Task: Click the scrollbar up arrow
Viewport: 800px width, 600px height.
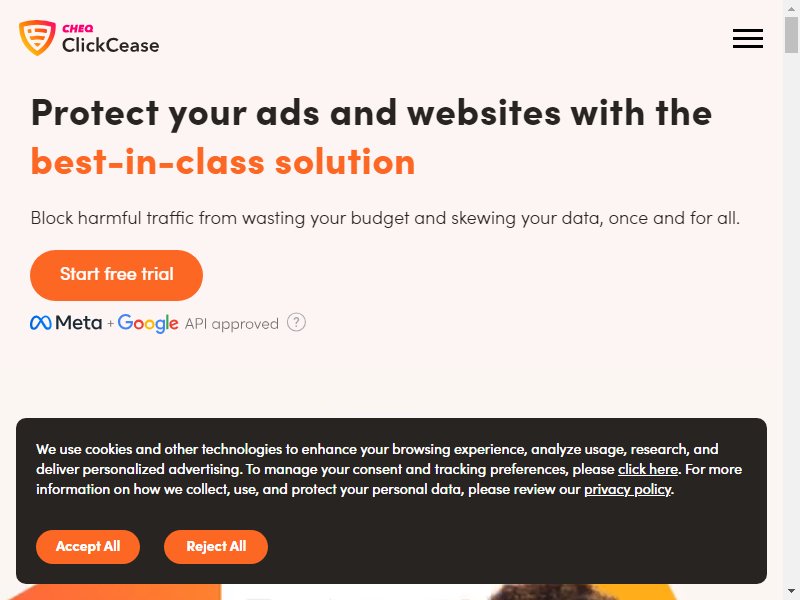Action: coord(791,8)
